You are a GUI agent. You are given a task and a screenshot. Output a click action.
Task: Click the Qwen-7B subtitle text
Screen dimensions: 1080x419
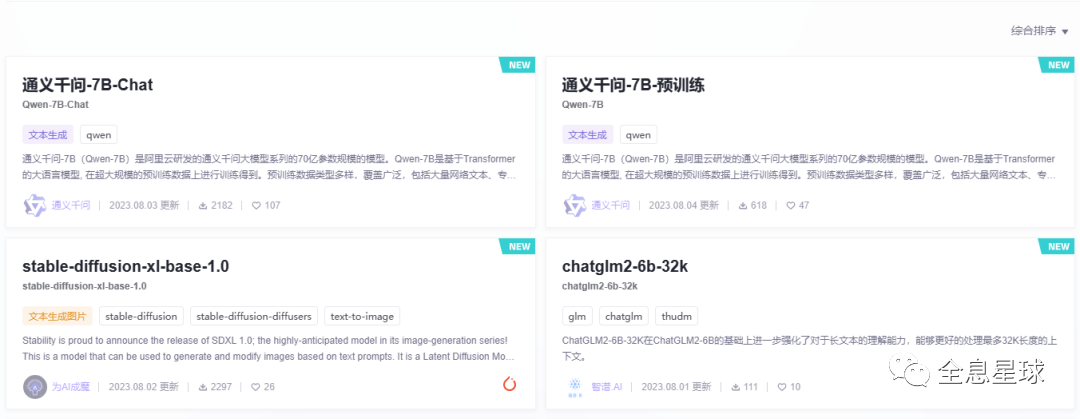(583, 105)
